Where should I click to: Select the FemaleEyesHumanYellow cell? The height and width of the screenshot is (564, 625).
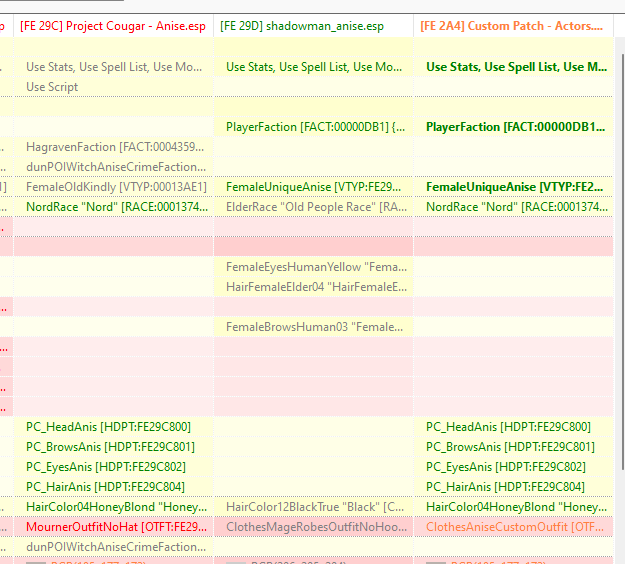tap(313, 267)
